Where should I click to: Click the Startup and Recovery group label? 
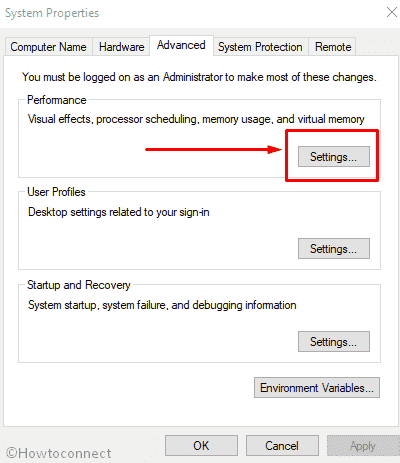point(79,285)
